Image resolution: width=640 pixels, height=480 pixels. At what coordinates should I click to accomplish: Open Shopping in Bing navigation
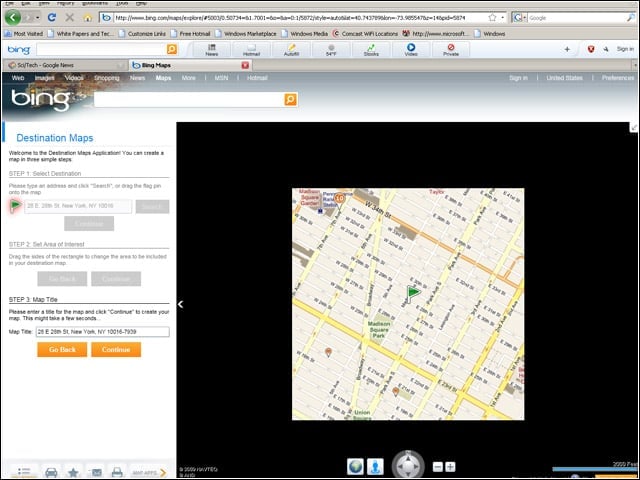(x=107, y=78)
